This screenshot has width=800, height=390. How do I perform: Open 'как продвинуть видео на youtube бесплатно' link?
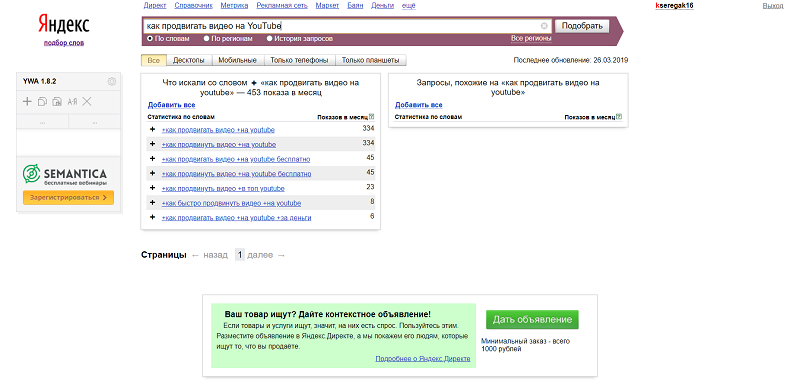236,174
